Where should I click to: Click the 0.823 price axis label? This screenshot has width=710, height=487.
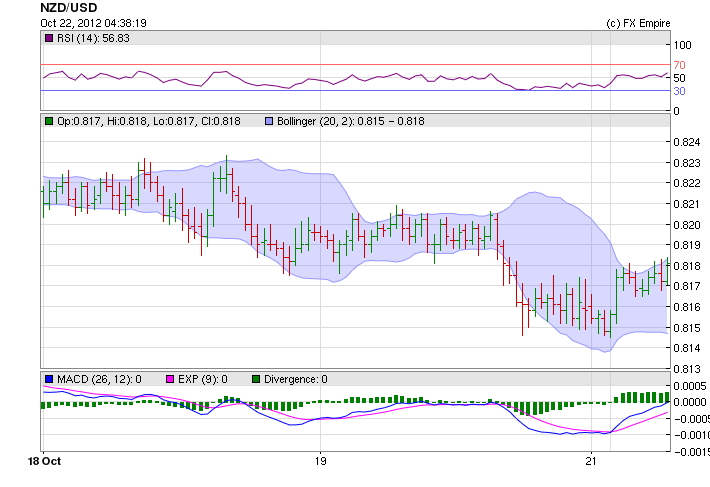click(687, 163)
